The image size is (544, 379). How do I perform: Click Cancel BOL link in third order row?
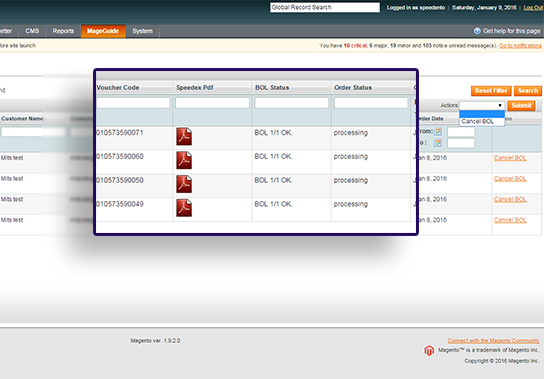click(510, 199)
